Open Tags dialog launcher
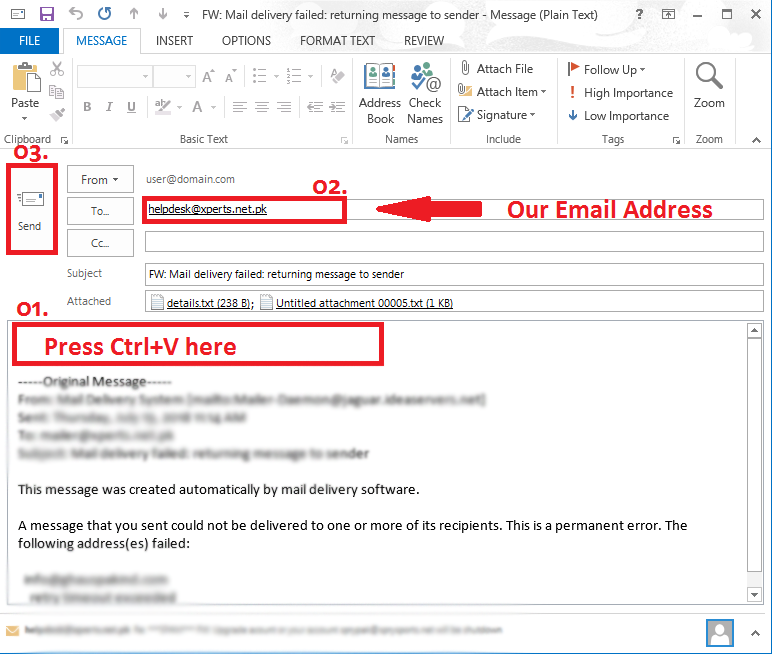 click(676, 140)
